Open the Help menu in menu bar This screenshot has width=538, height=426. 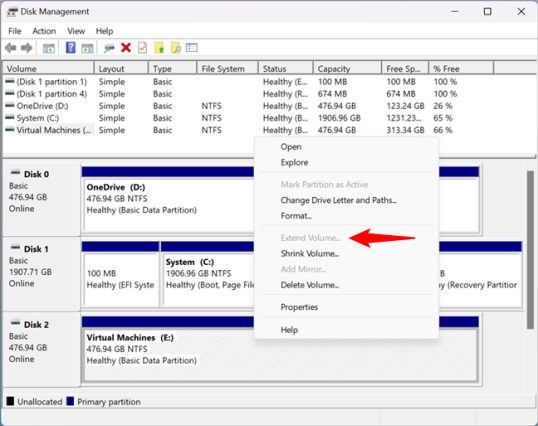(x=104, y=31)
